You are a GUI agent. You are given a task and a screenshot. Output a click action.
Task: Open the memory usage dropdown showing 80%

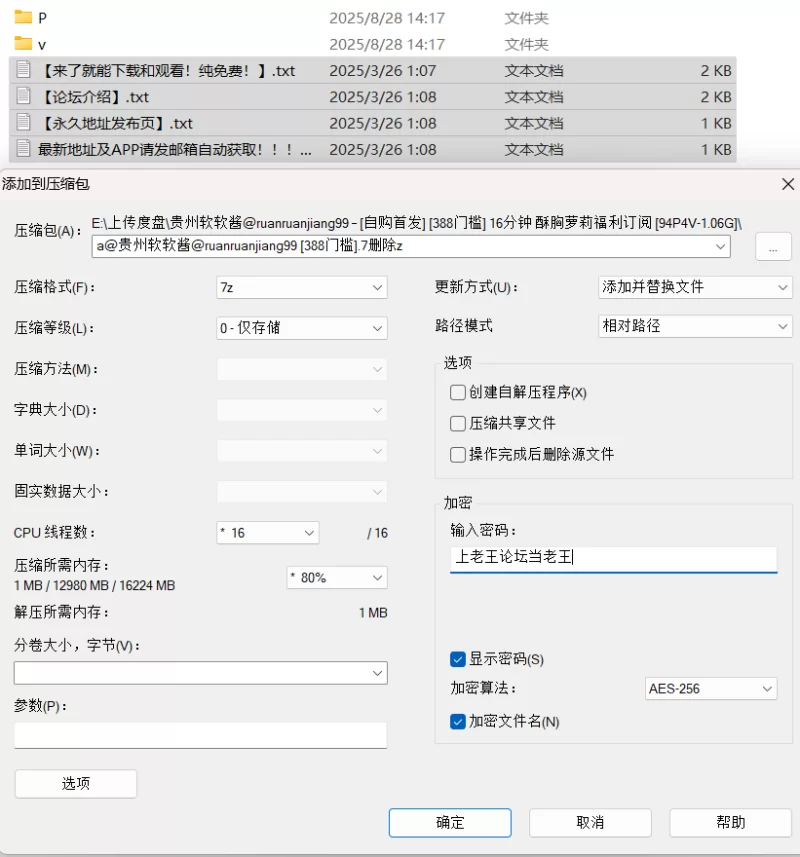click(337, 578)
